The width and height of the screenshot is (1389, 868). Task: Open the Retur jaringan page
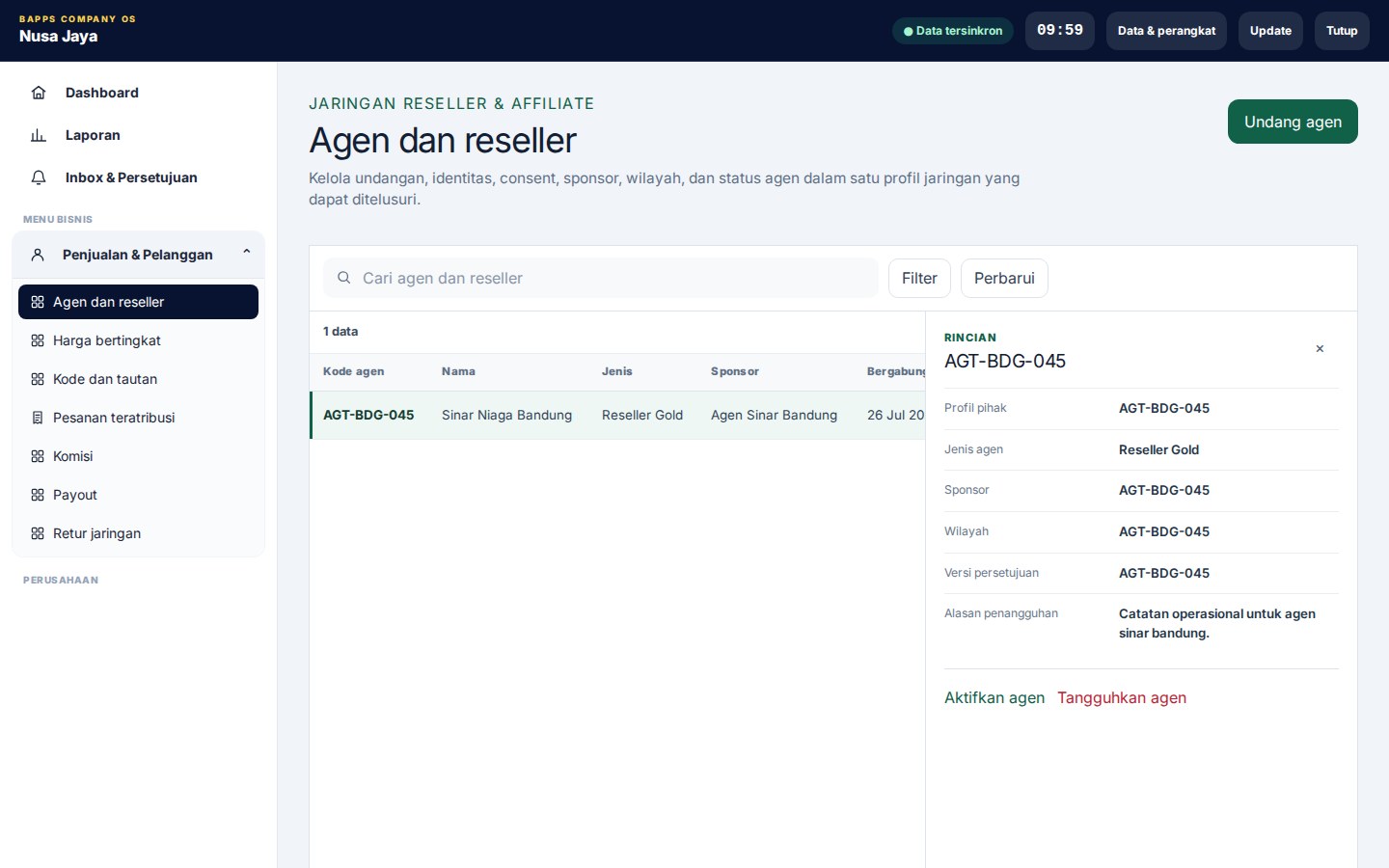(138, 533)
